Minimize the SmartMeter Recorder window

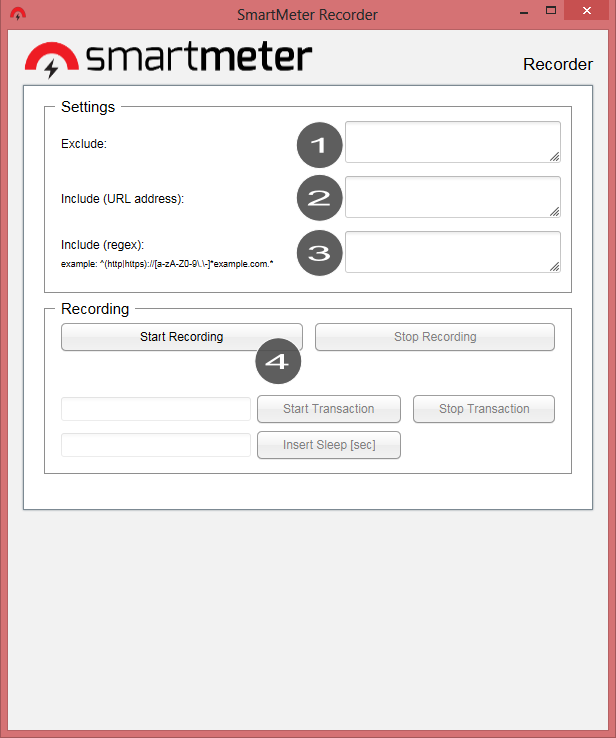click(524, 11)
